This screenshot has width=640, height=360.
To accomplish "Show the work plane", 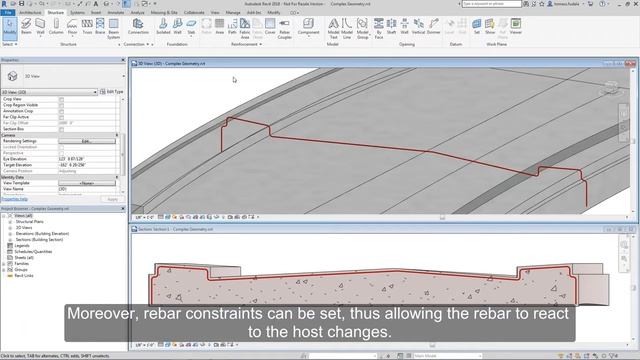I will (x=490, y=27).
